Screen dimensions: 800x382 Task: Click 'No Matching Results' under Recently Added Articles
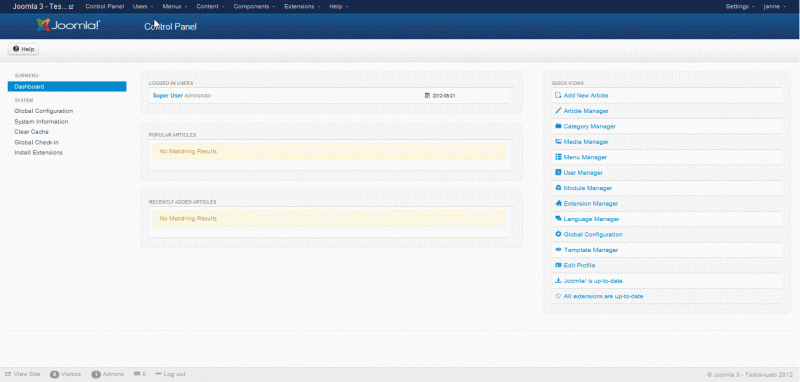[188, 218]
